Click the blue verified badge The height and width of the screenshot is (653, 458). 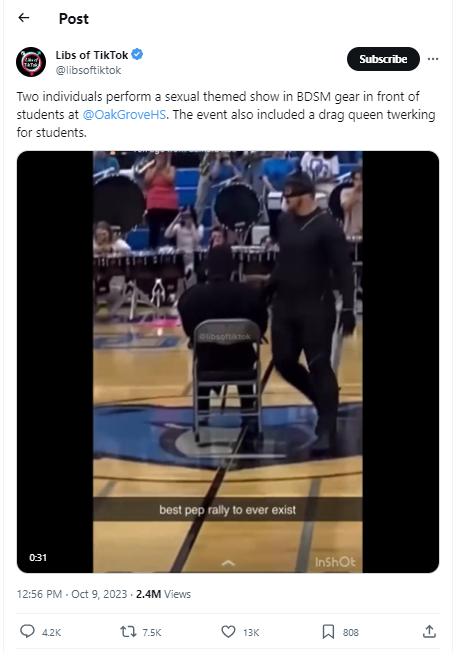click(137, 54)
